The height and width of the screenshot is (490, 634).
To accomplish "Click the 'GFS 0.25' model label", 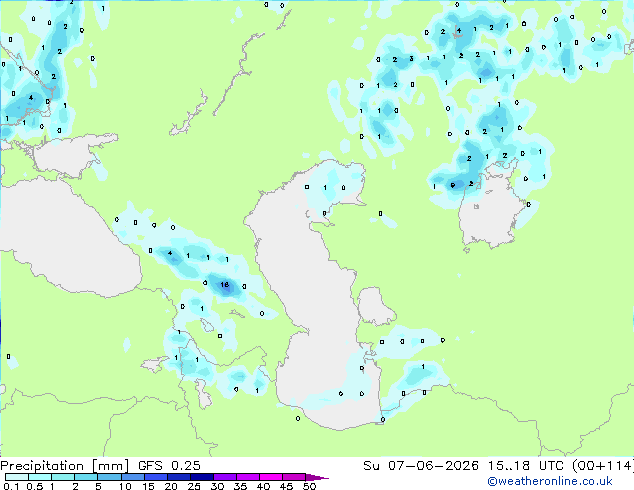I will click(169, 466).
